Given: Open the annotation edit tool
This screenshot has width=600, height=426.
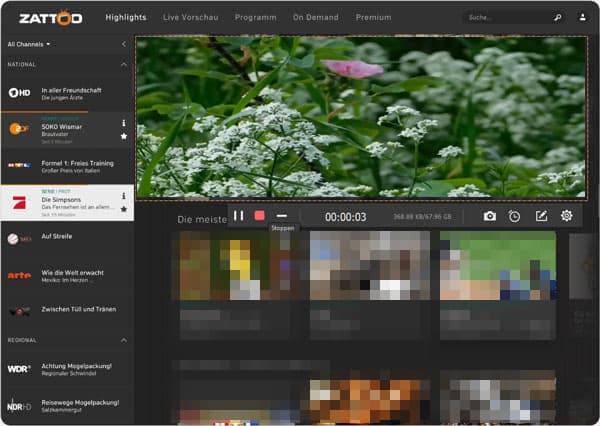Looking at the screenshot, I should (x=541, y=216).
